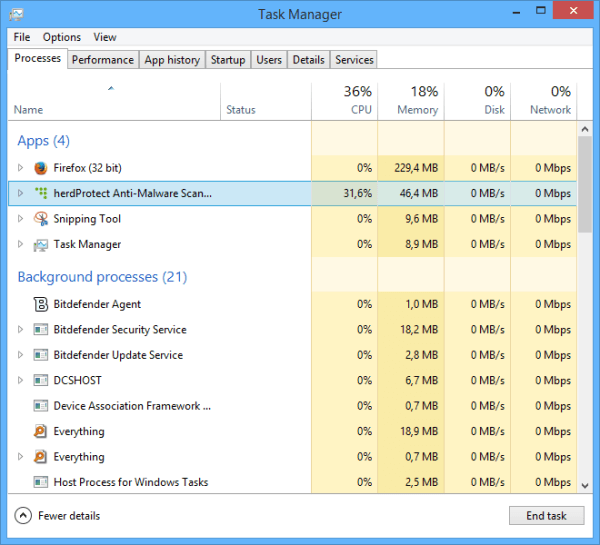This screenshot has width=600, height=545.
Task: Click the Fewer details link
Action: (69, 516)
